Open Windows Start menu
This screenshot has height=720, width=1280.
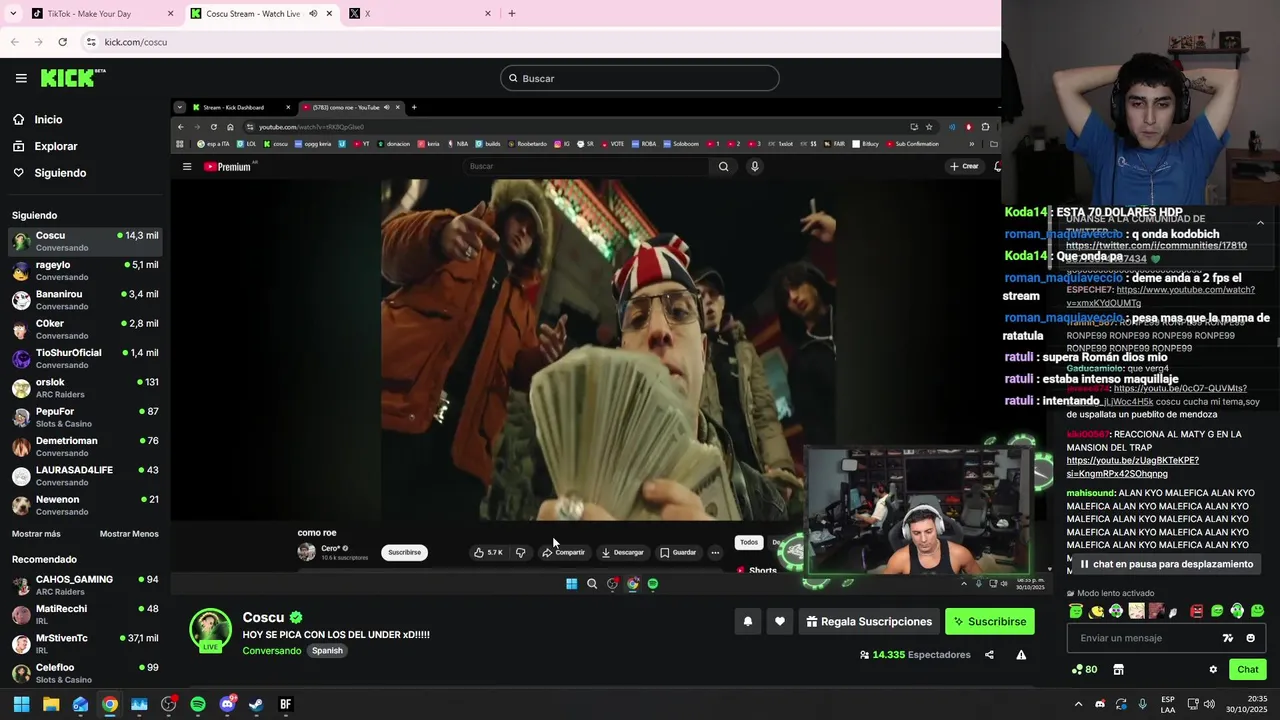point(21,704)
